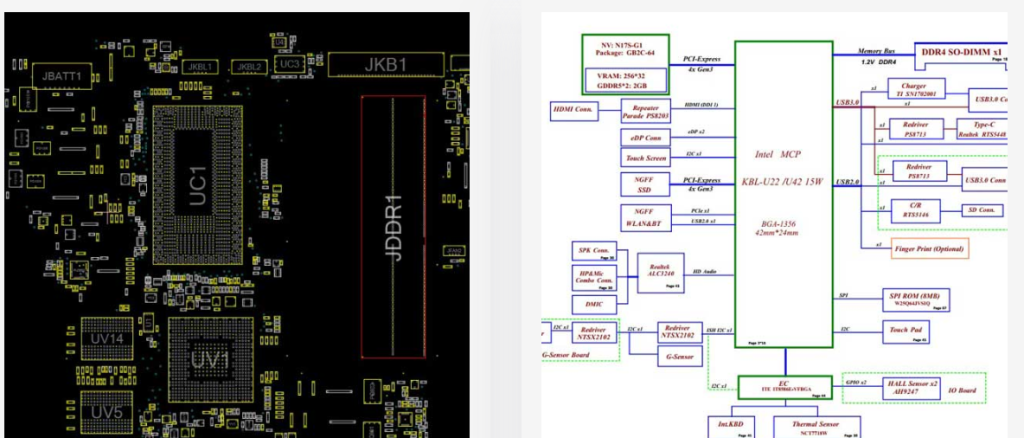Viewport: 1024px width, 438px height.
Task: Click the G-Sensor Board label
Action: pos(566,355)
